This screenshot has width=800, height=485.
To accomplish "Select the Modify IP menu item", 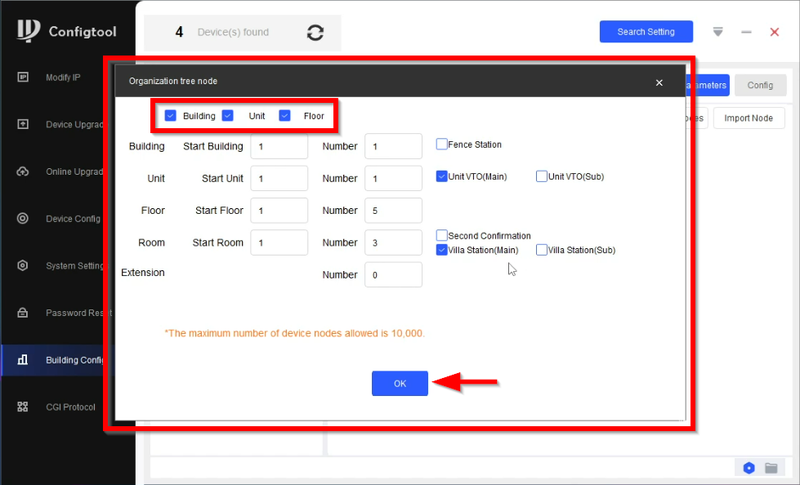I will (x=63, y=78).
